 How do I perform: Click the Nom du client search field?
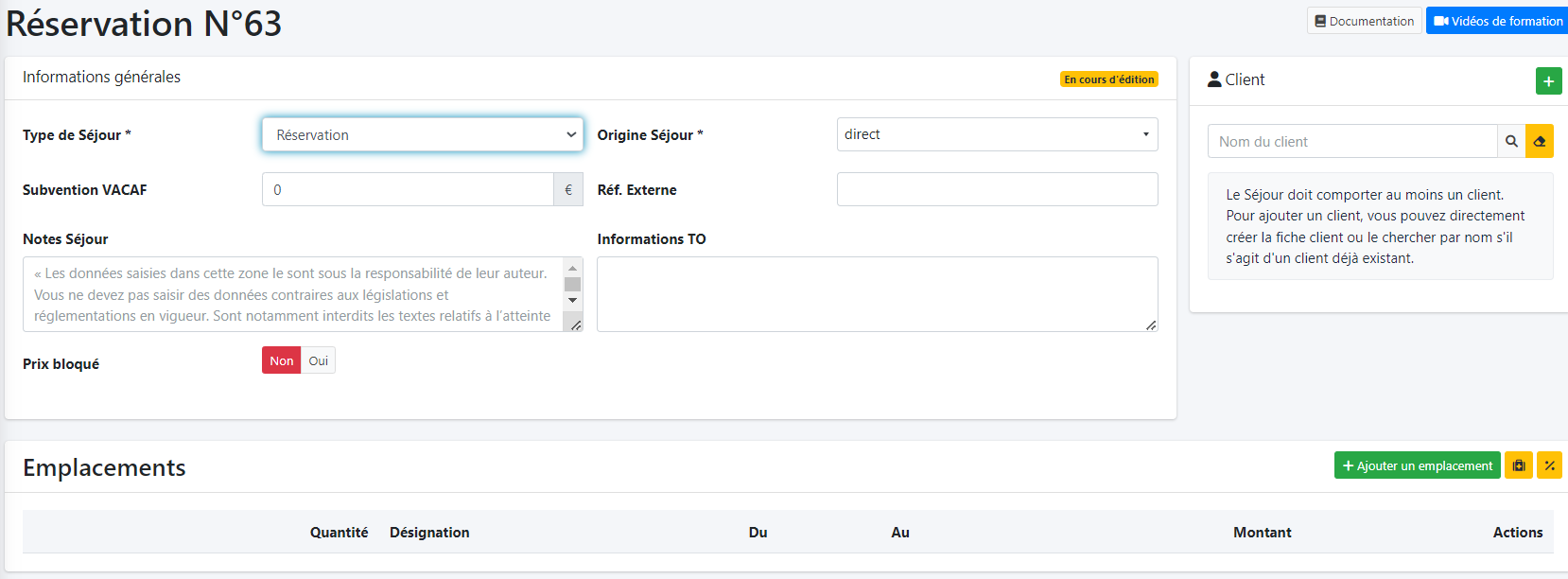pos(1352,142)
